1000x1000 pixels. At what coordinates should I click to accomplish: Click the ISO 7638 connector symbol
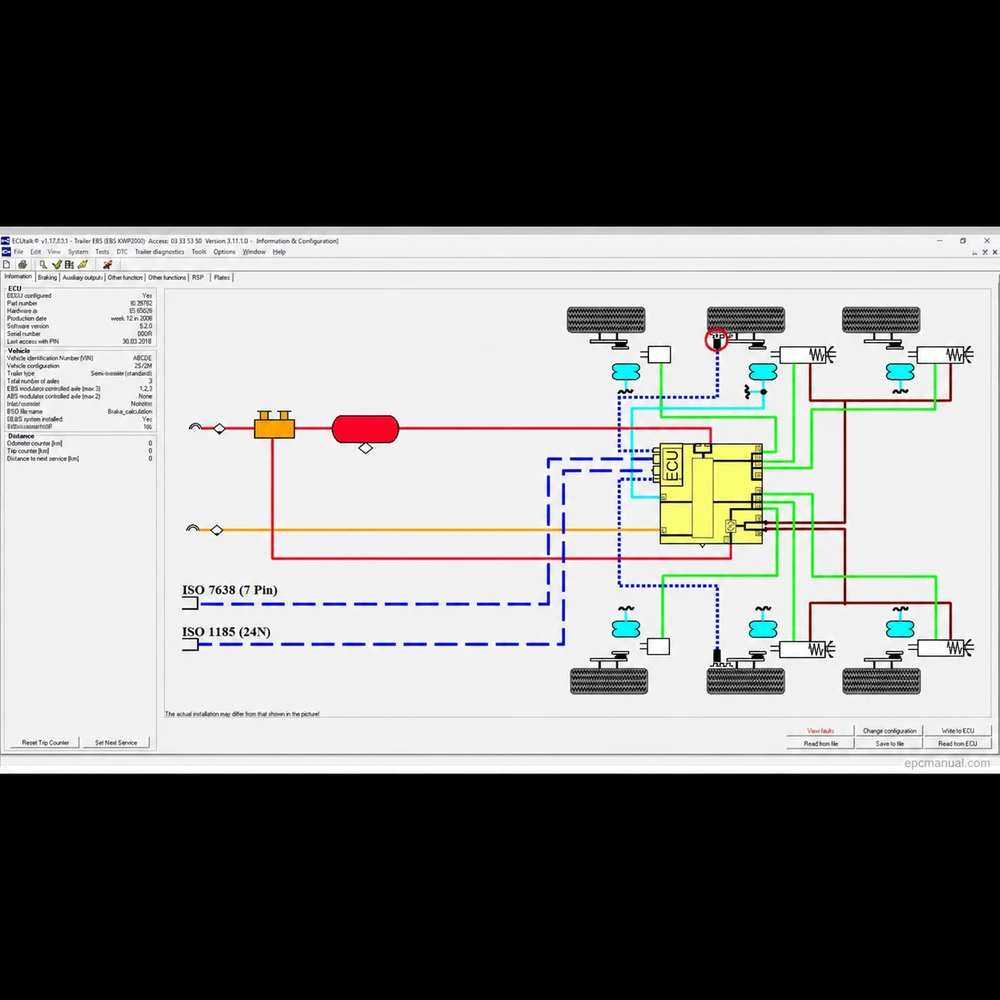[190, 603]
